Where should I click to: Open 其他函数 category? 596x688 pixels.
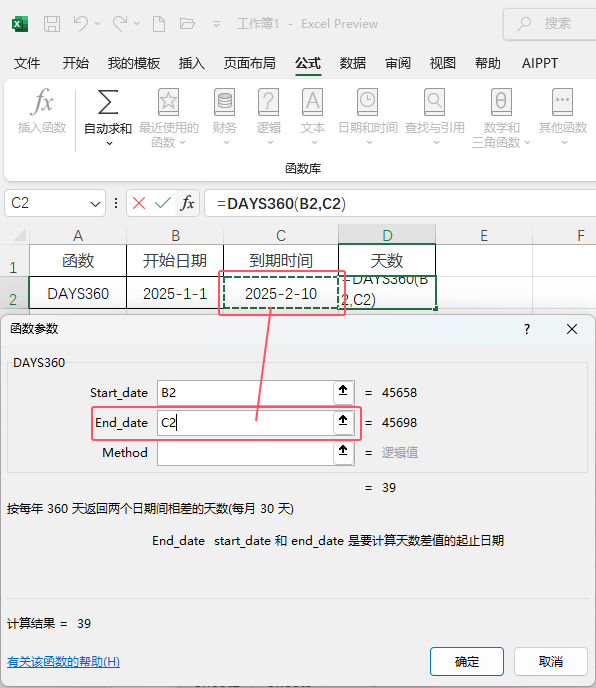pos(563,117)
